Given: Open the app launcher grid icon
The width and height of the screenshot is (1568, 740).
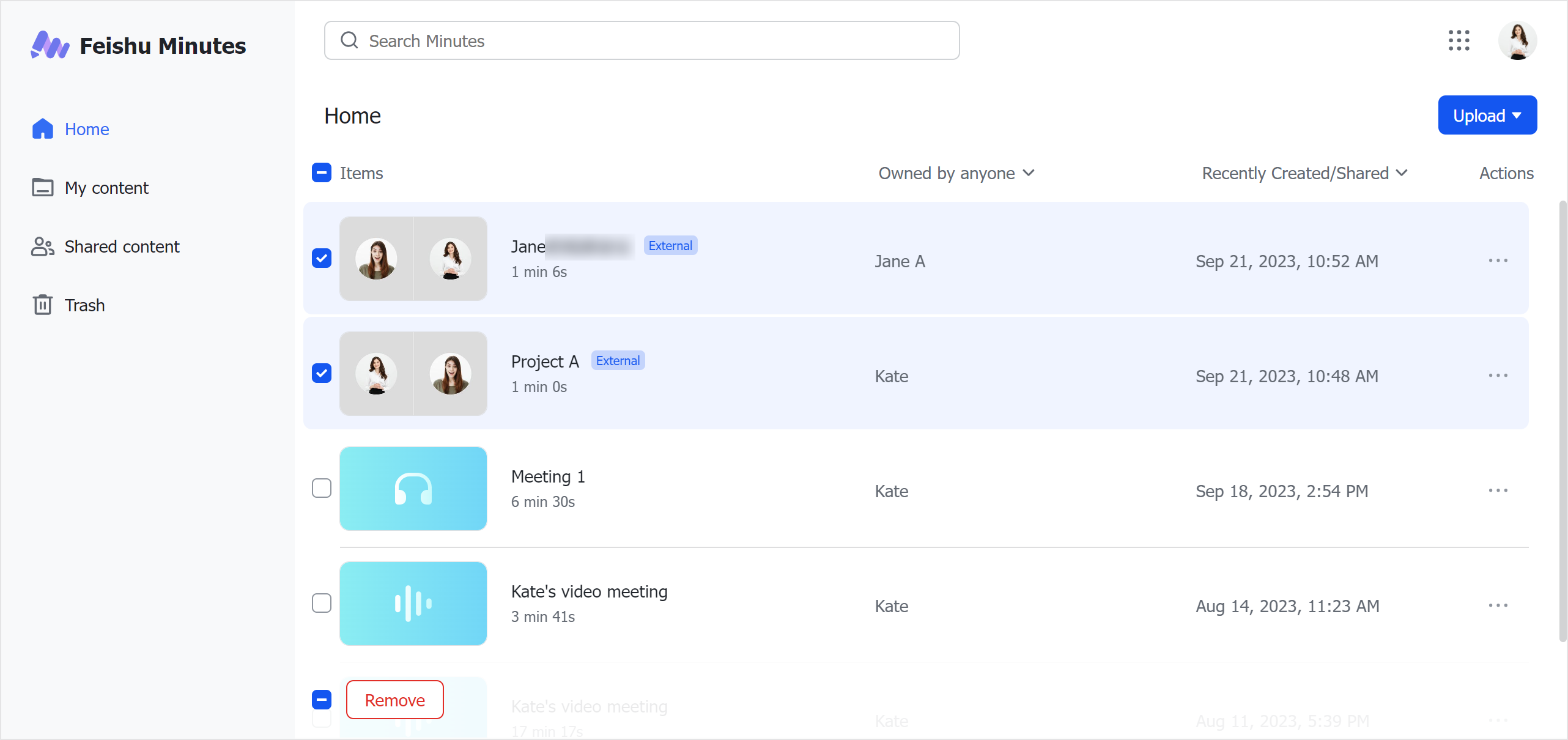Looking at the screenshot, I should coord(1459,40).
